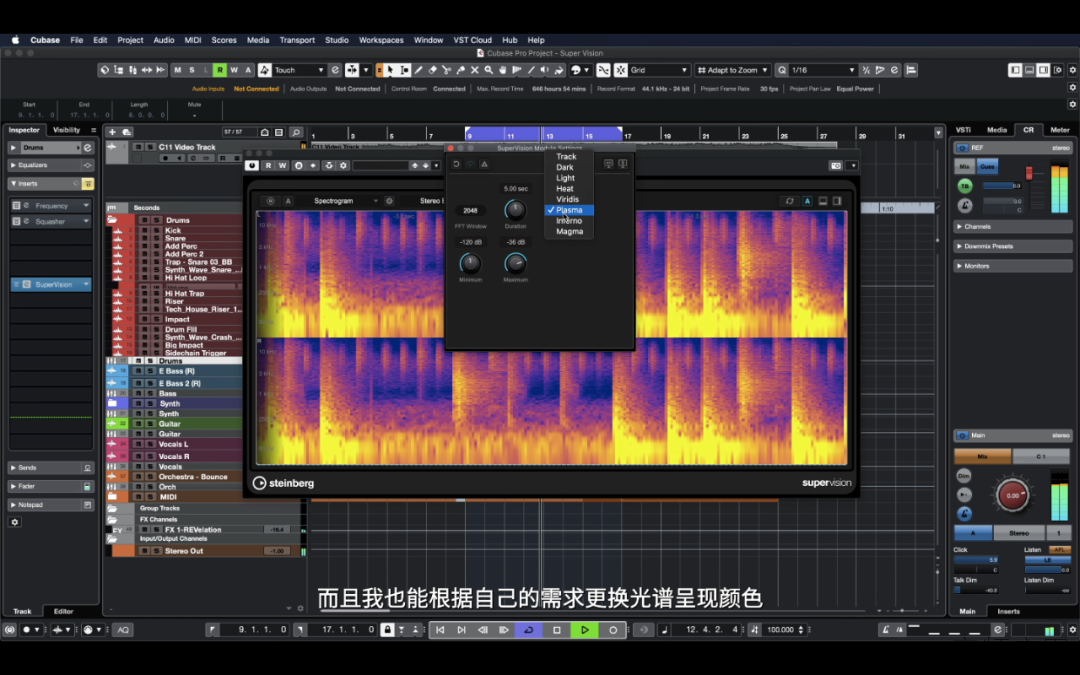This screenshot has height=675, width=1080.
Task: Toggle the transport Cycle loop button
Action: click(529, 630)
